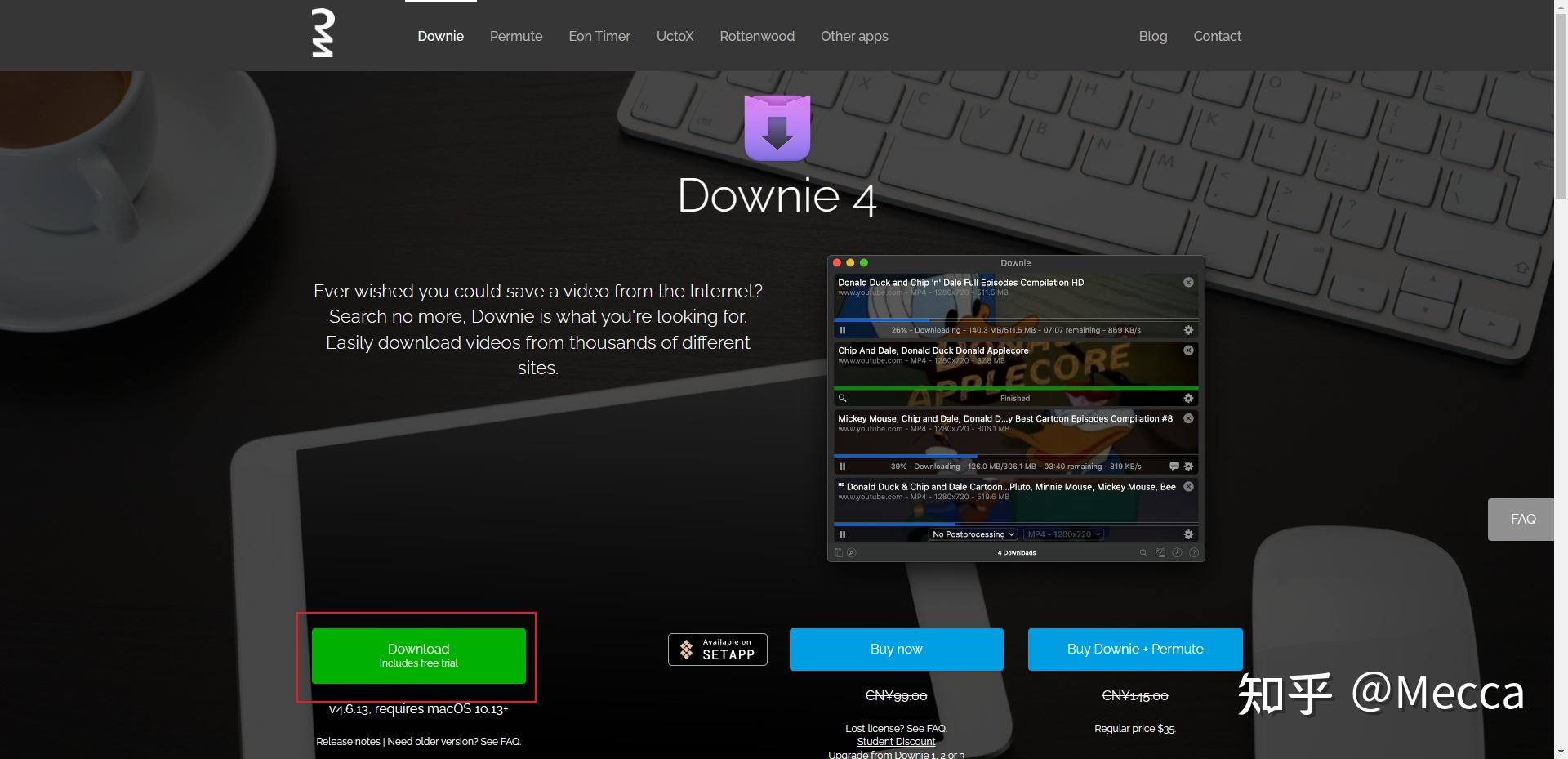Click the speech bubble icon on Mickey Mouse download
This screenshot has width=1568, height=759.
1174,466
